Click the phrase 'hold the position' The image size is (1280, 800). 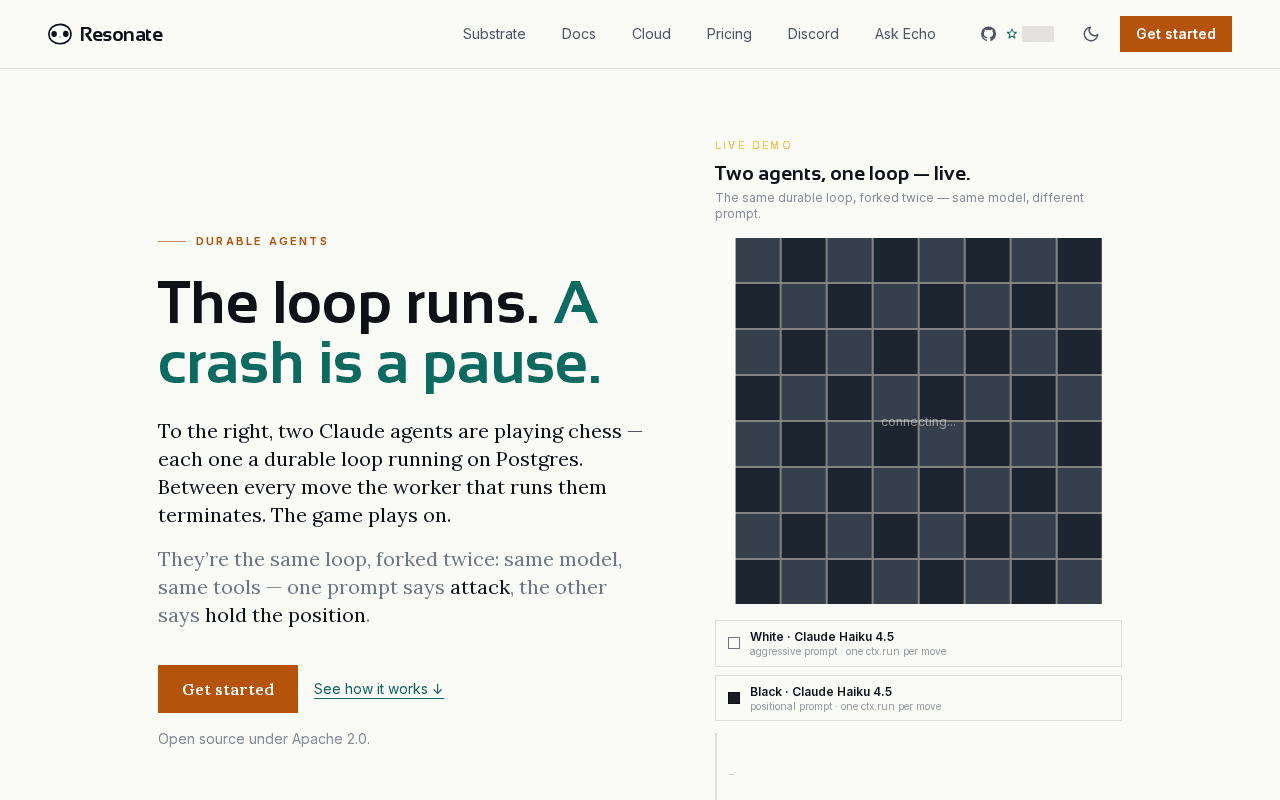click(x=285, y=615)
